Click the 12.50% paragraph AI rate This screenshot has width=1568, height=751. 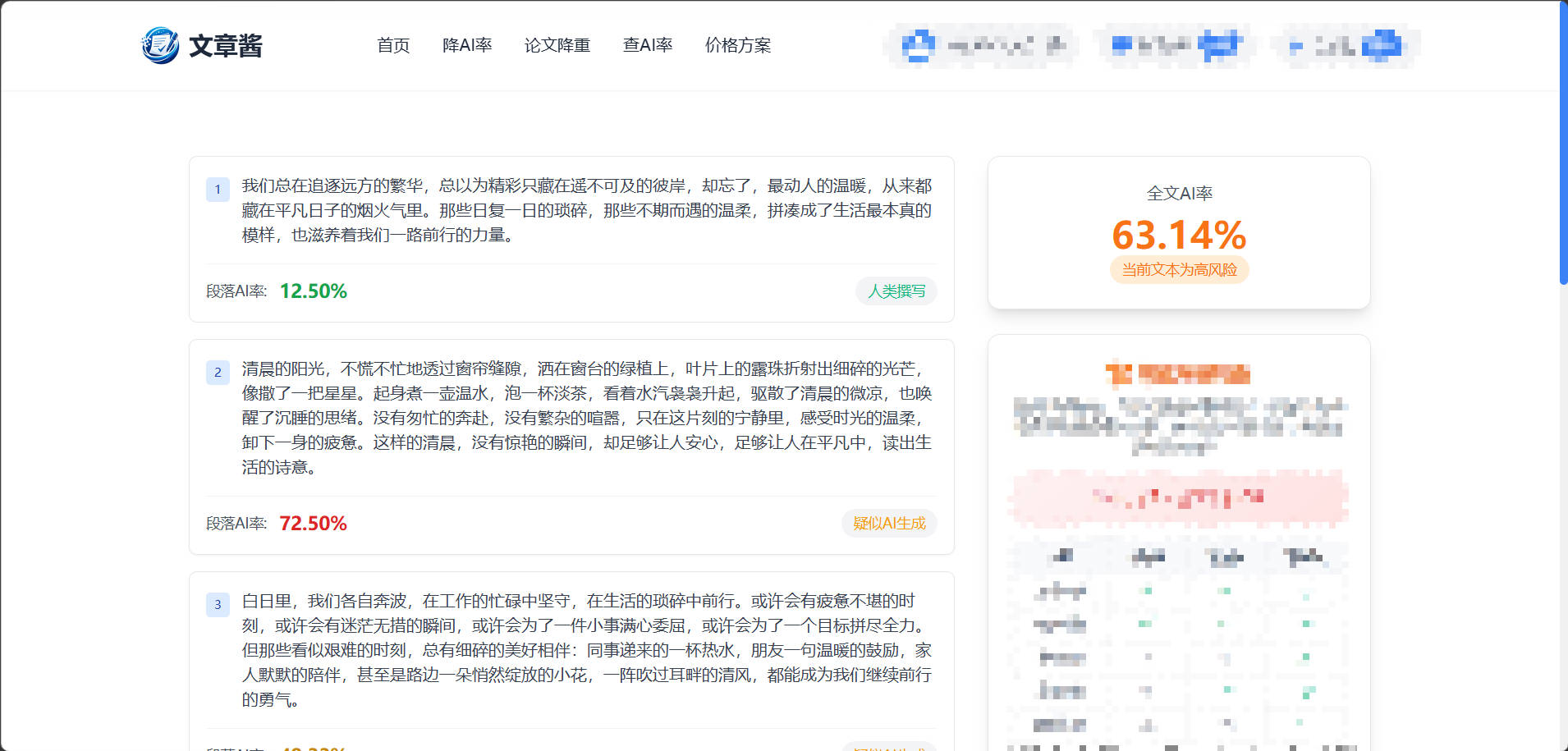pyautogui.click(x=314, y=291)
